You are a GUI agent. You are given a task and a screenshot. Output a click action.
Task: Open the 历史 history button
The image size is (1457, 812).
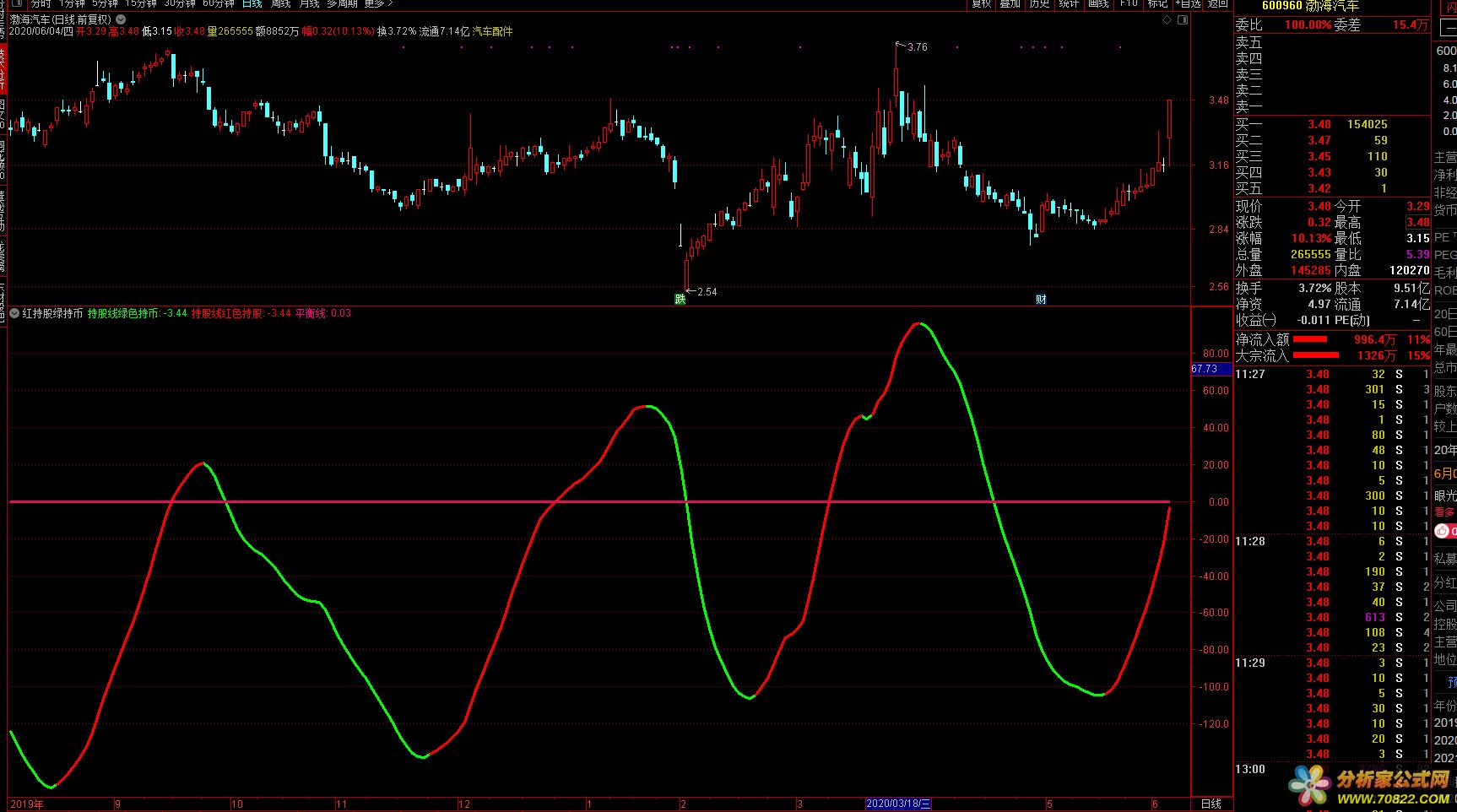1039,3
